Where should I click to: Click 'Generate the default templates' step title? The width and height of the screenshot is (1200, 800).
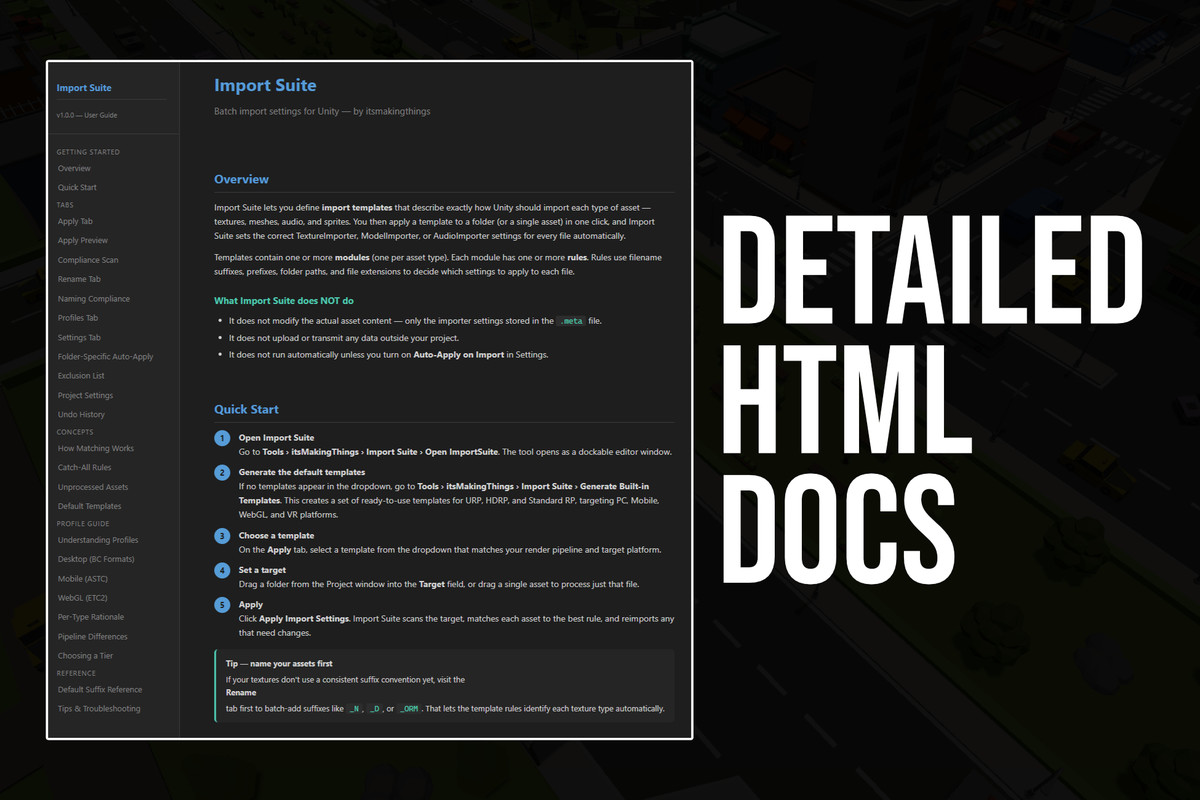(x=301, y=472)
